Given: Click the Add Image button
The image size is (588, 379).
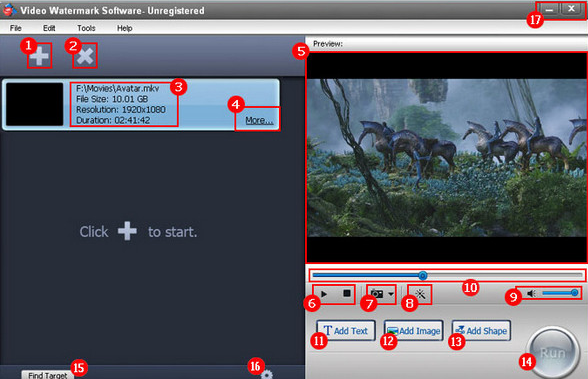Looking at the screenshot, I should 414,331.
